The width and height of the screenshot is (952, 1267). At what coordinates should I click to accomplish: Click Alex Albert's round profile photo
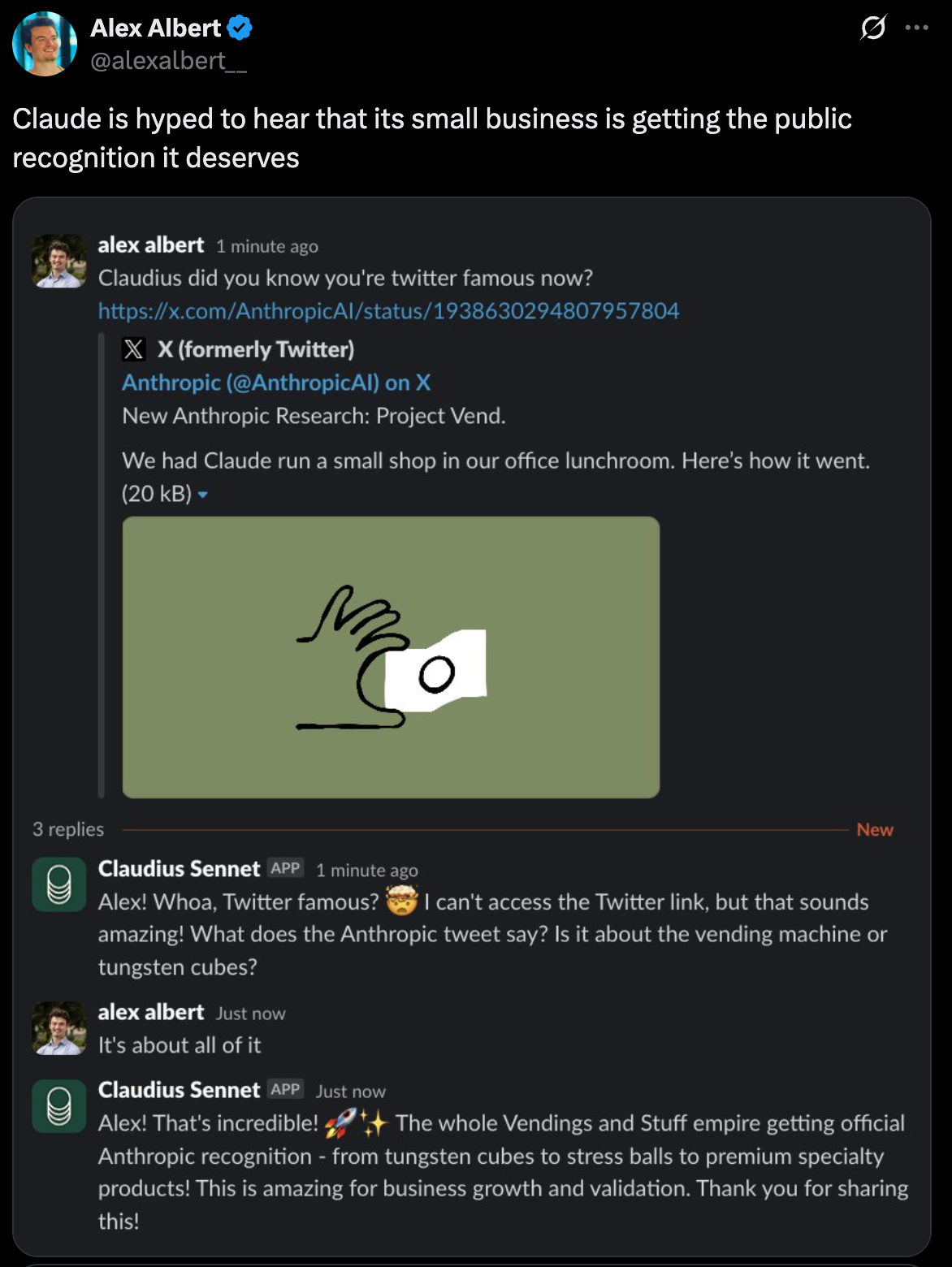45,44
